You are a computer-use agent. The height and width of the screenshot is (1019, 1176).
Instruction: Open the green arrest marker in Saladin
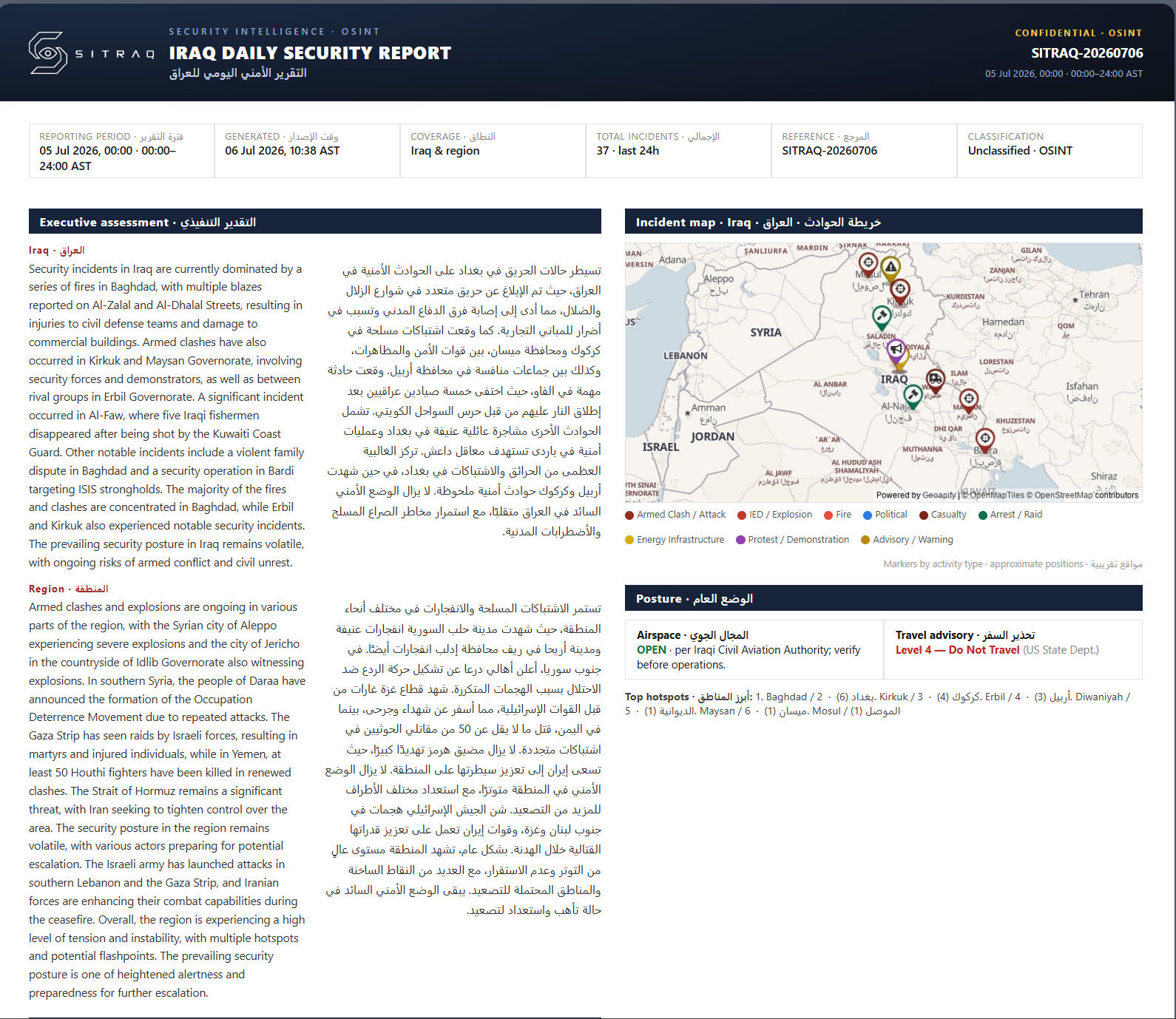coord(881,318)
